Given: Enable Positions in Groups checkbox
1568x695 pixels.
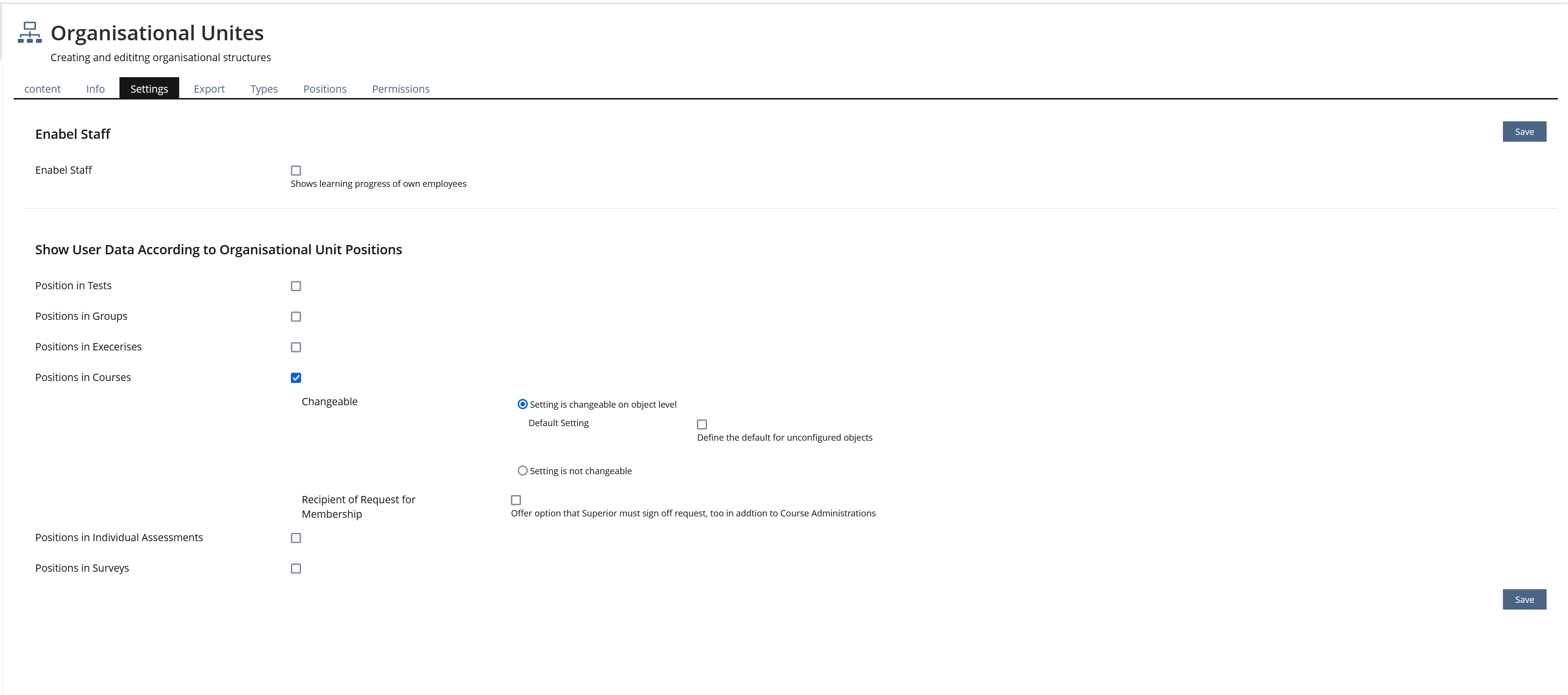Looking at the screenshot, I should pos(296,316).
